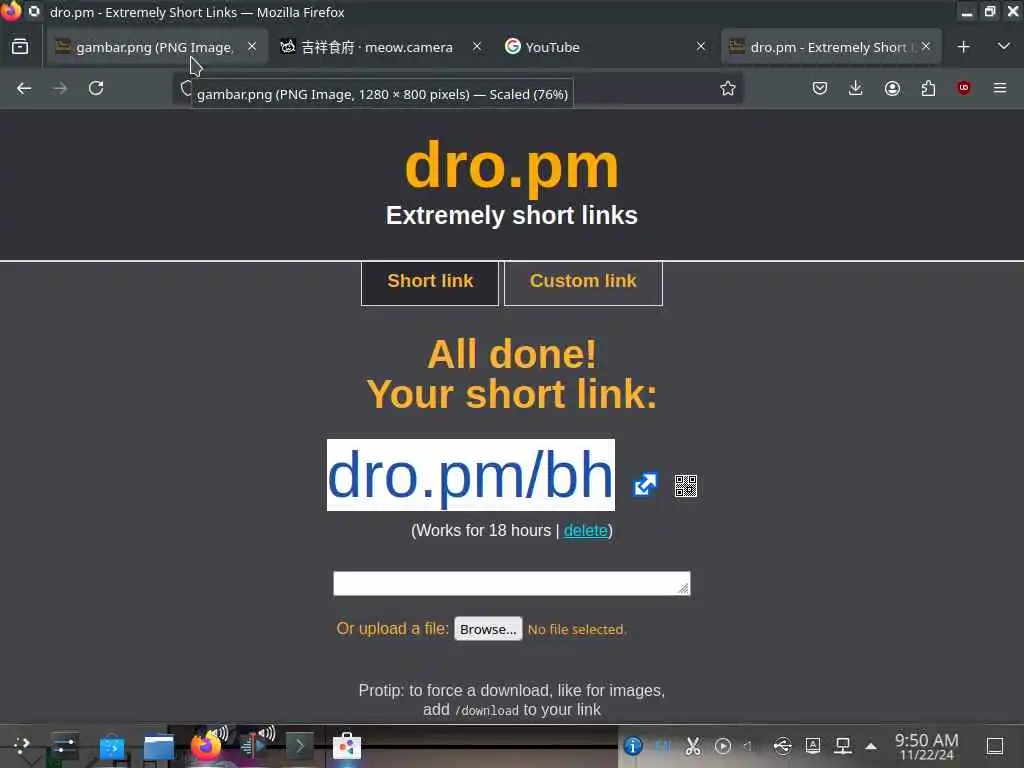
Task: Click the 'No file selected.' label
Action: coord(577,630)
